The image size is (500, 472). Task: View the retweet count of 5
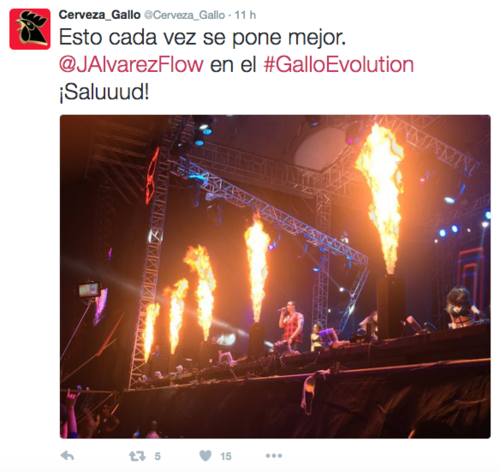pos(158,456)
